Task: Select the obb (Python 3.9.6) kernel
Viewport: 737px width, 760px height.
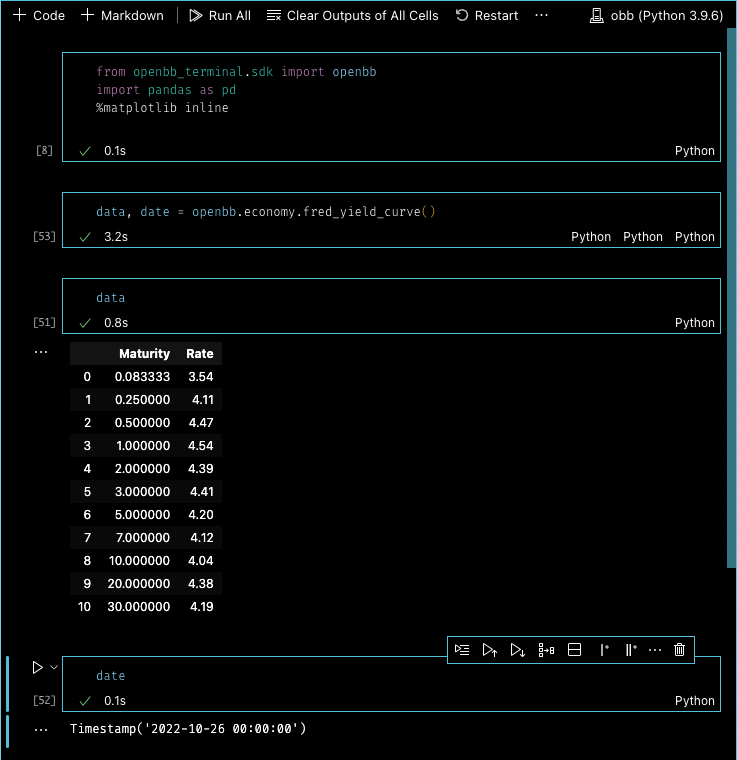Action: (657, 16)
